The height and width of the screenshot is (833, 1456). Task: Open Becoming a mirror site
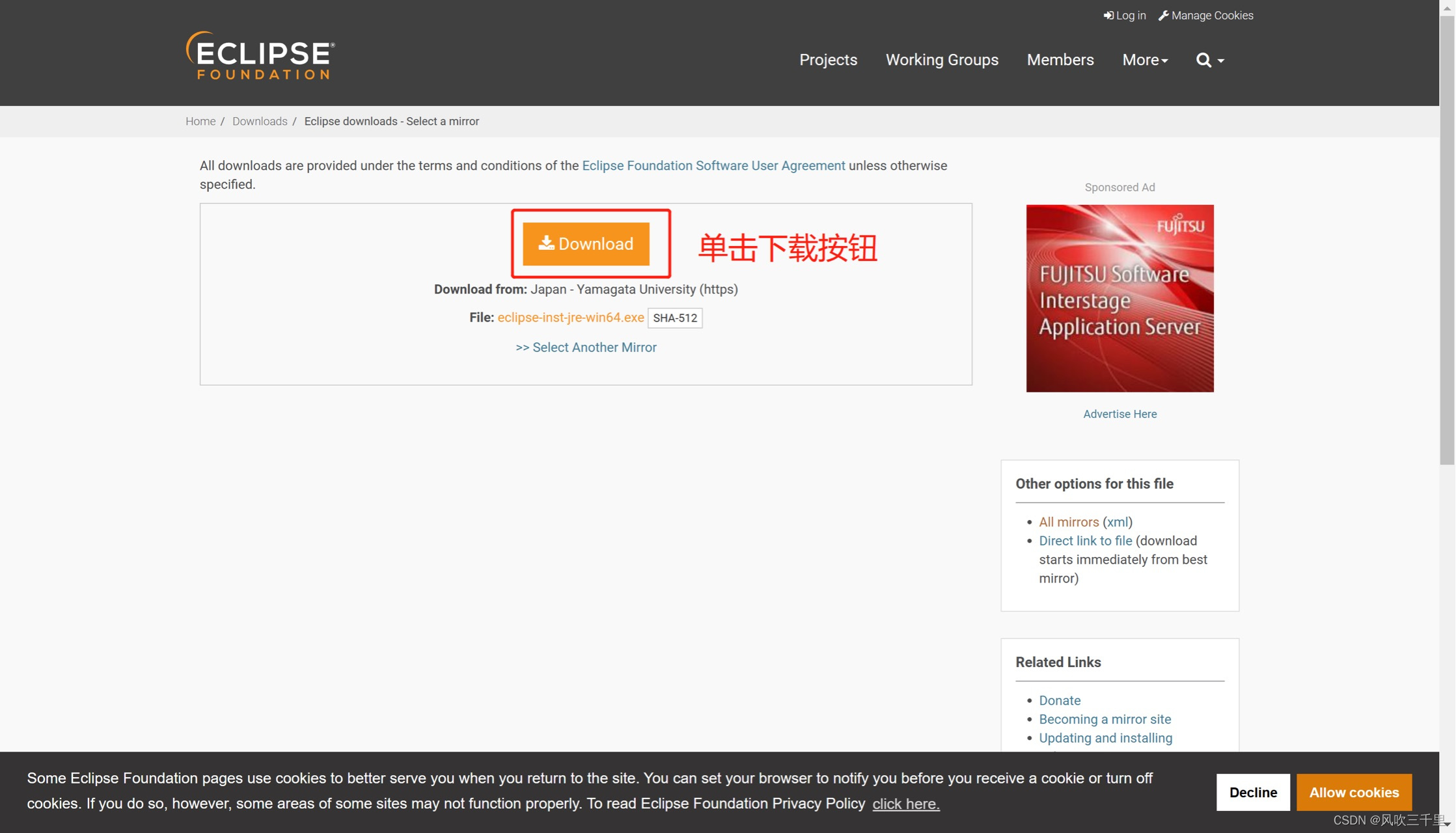pyautogui.click(x=1105, y=719)
